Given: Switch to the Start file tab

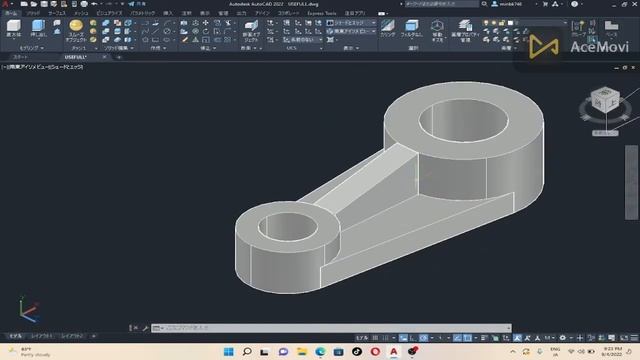Looking at the screenshot, I should point(21,57).
